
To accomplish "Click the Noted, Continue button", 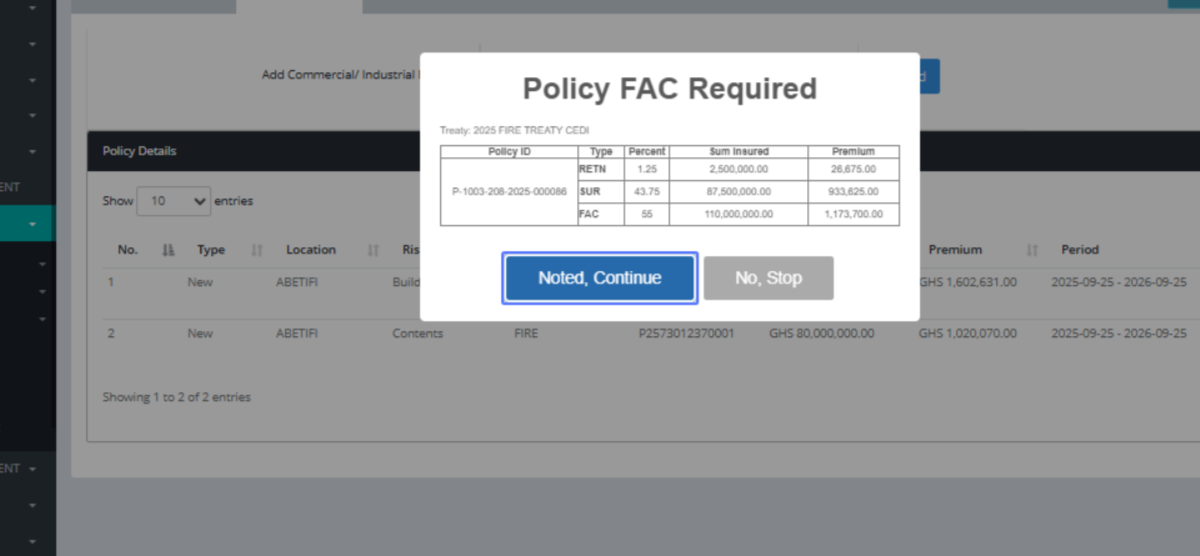I will pos(599,278).
